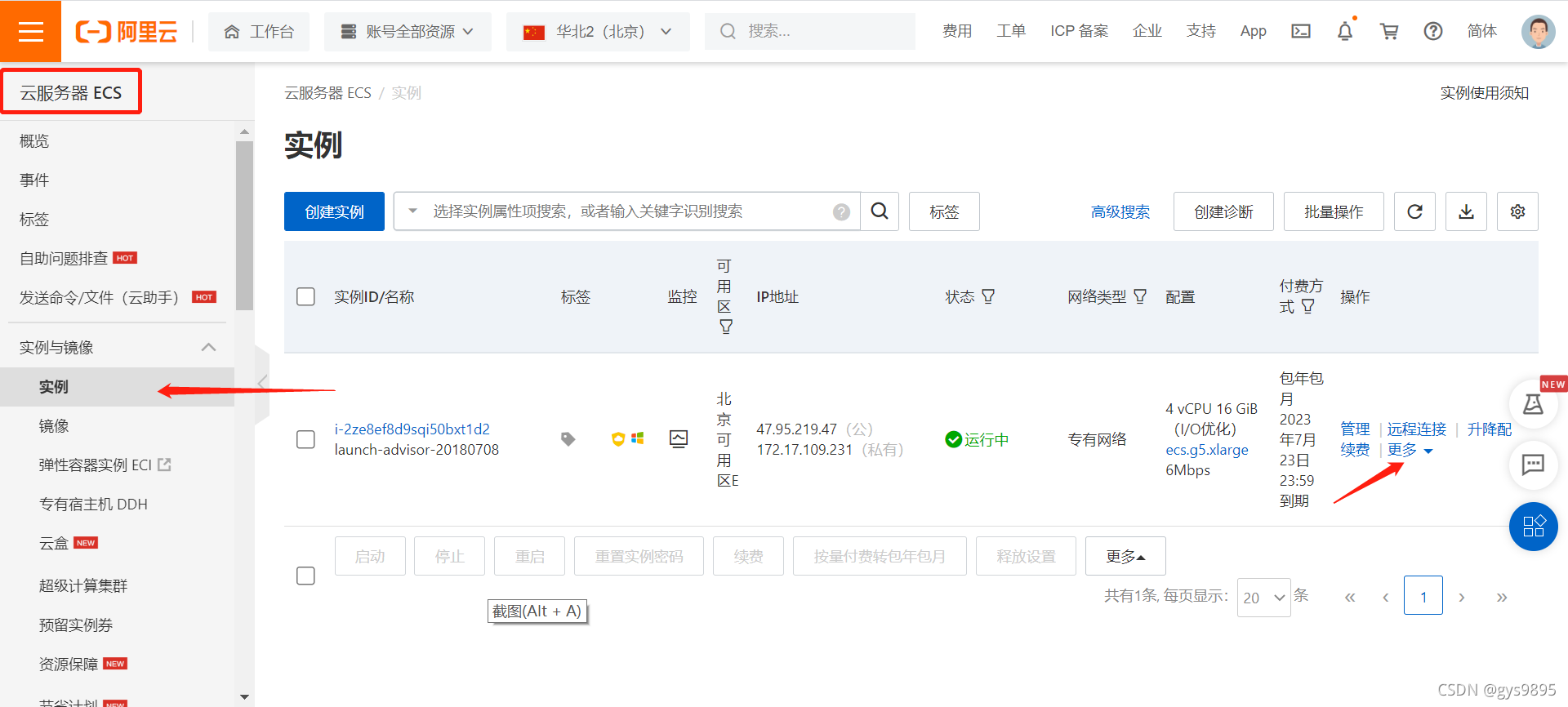
Task: Click the instance attribute search input
Action: click(x=627, y=211)
